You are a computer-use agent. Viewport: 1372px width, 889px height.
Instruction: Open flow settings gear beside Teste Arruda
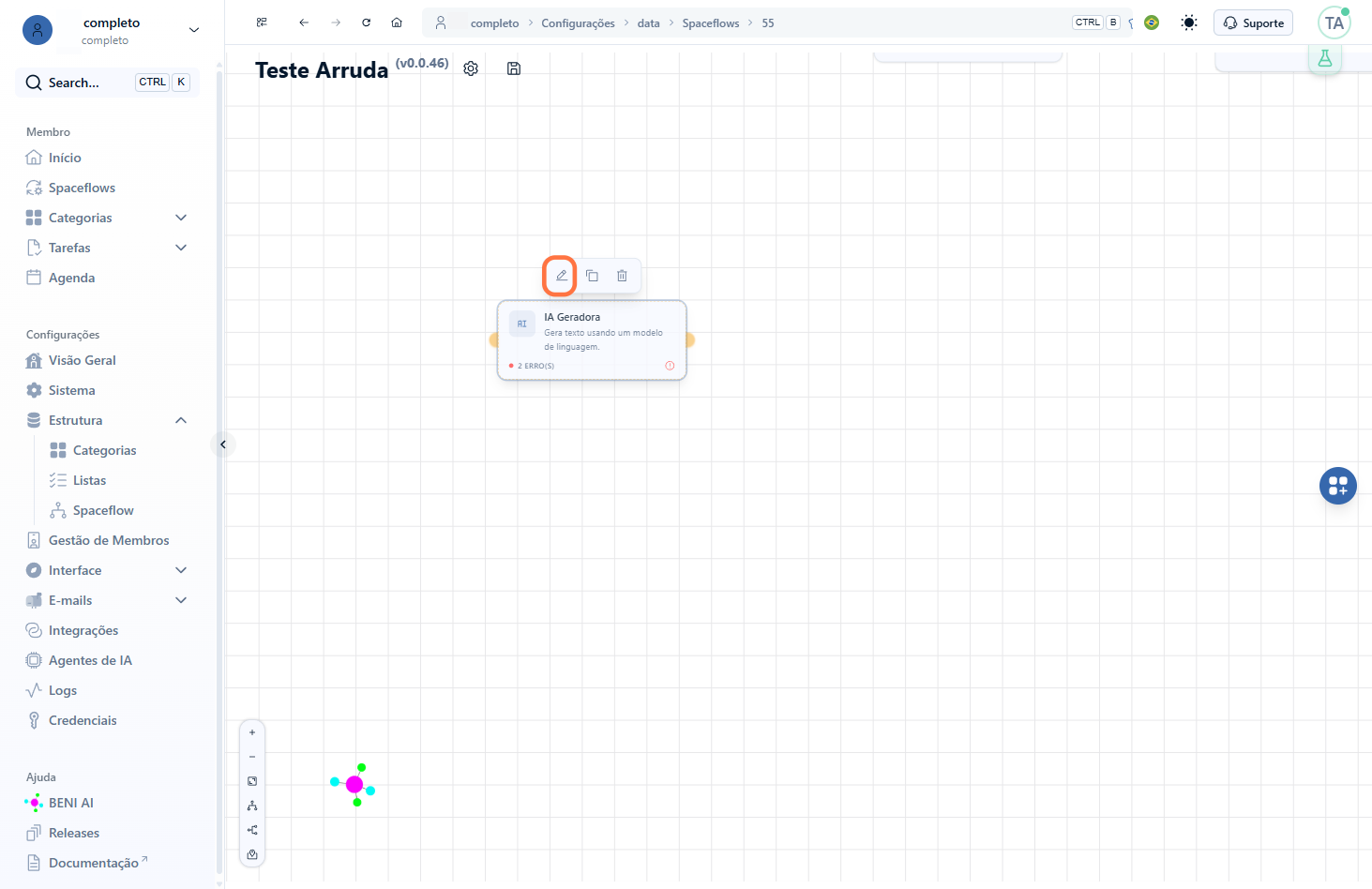coord(471,68)
